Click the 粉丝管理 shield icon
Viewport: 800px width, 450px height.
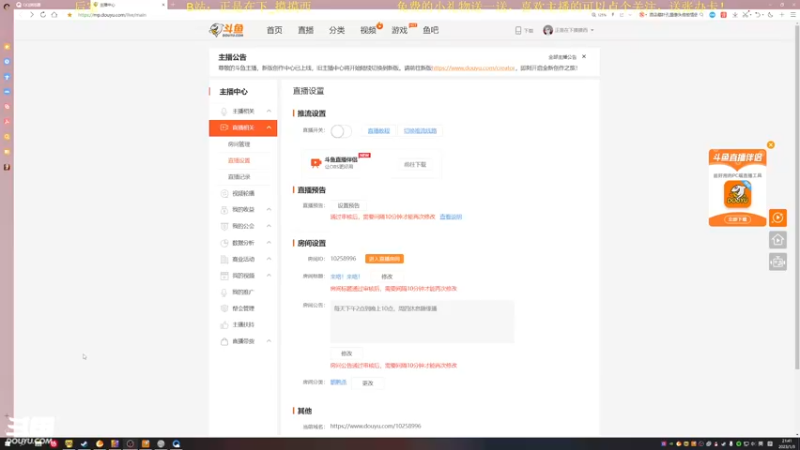point(224,309)
